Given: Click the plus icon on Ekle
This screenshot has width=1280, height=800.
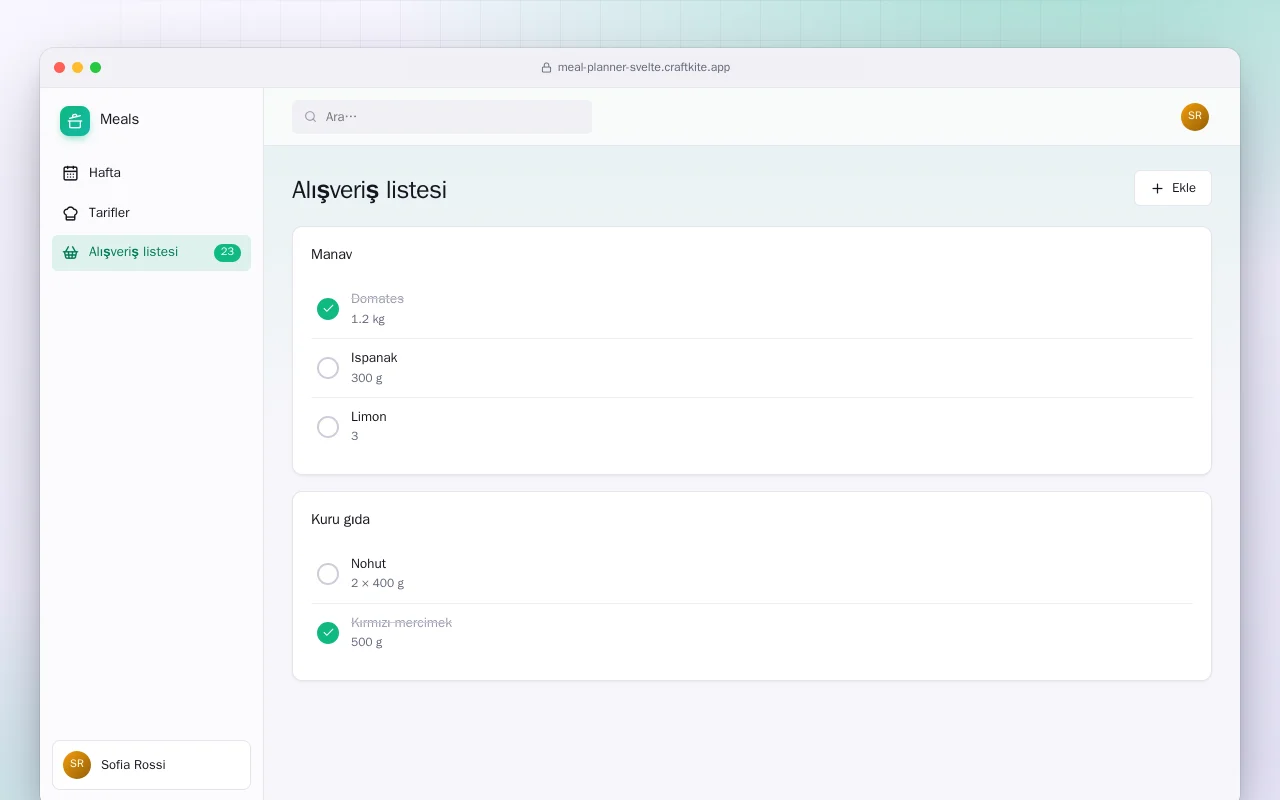Looking at the screenshot, I should tap(1157, 188).
